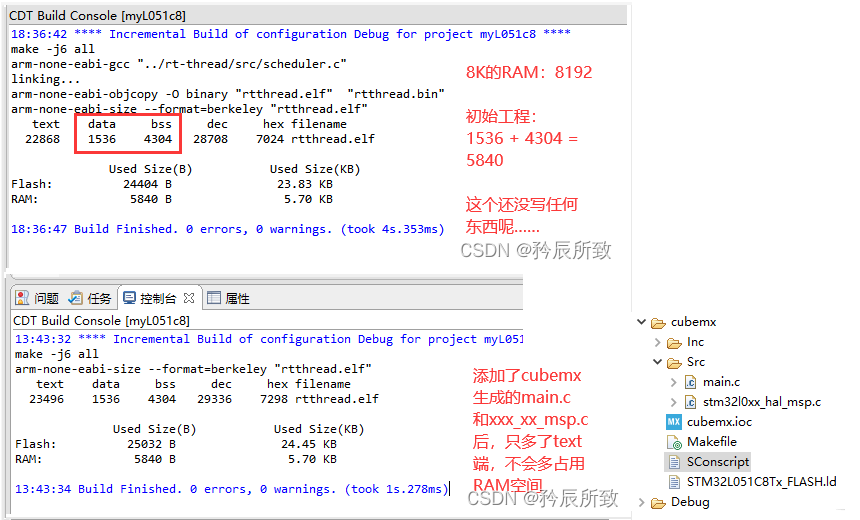Expand the Debug folder
Viewport: 860px width, 520px height.
click(642, 502)
